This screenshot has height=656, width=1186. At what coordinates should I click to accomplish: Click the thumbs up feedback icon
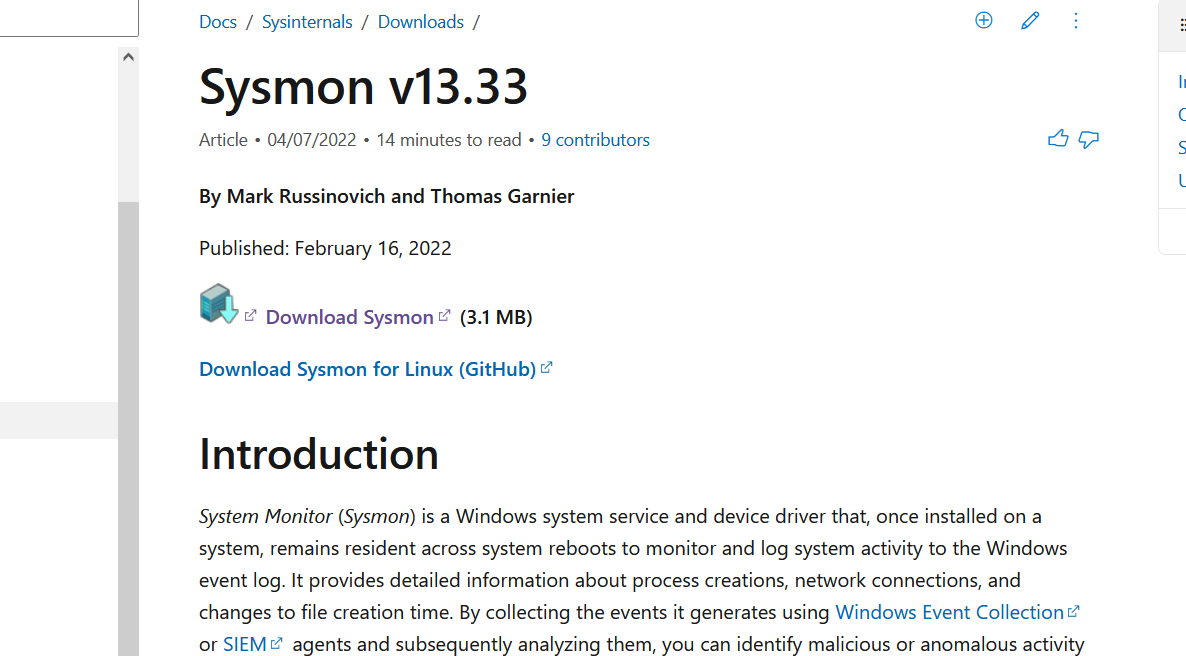point(1058,139)
